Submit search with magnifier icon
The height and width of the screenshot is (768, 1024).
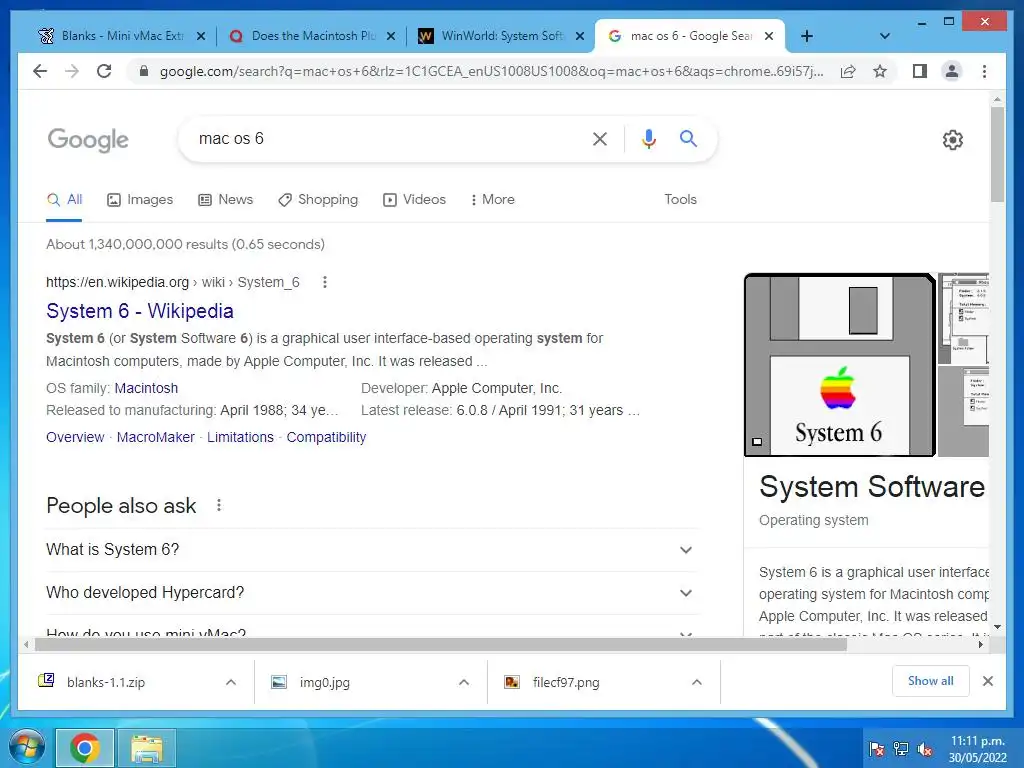688,138
